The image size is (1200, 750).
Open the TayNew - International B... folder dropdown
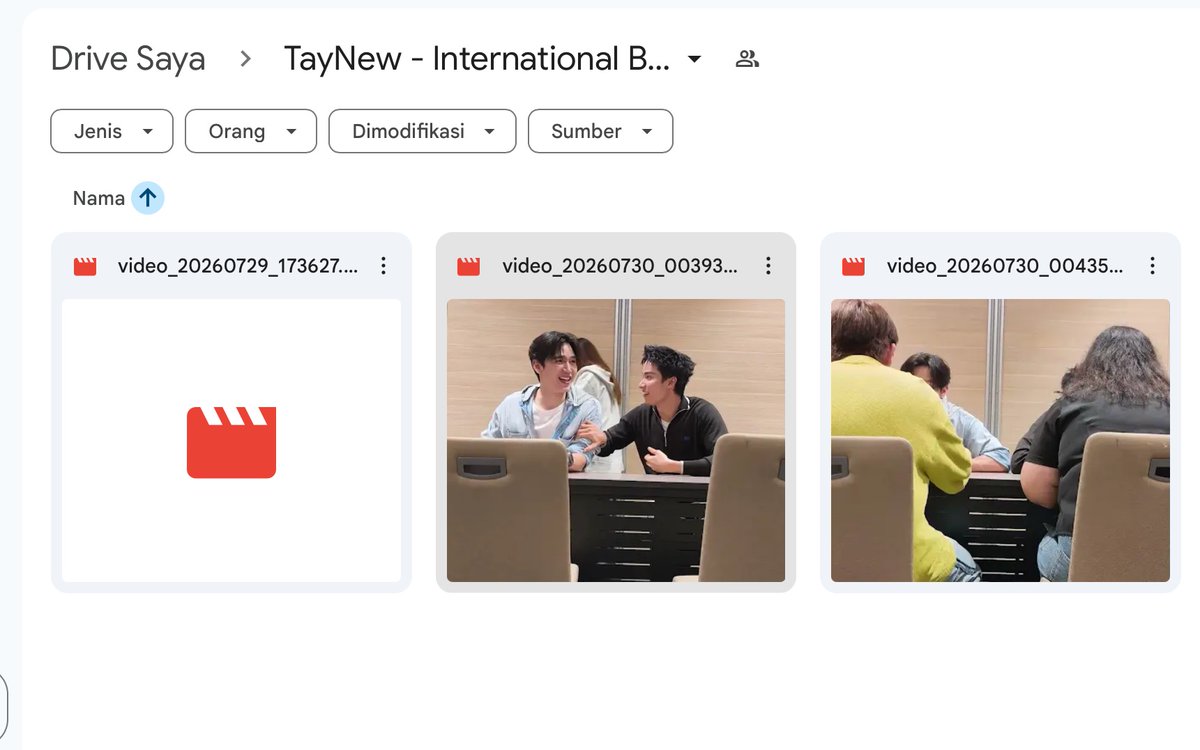click(x=694, y=59)
